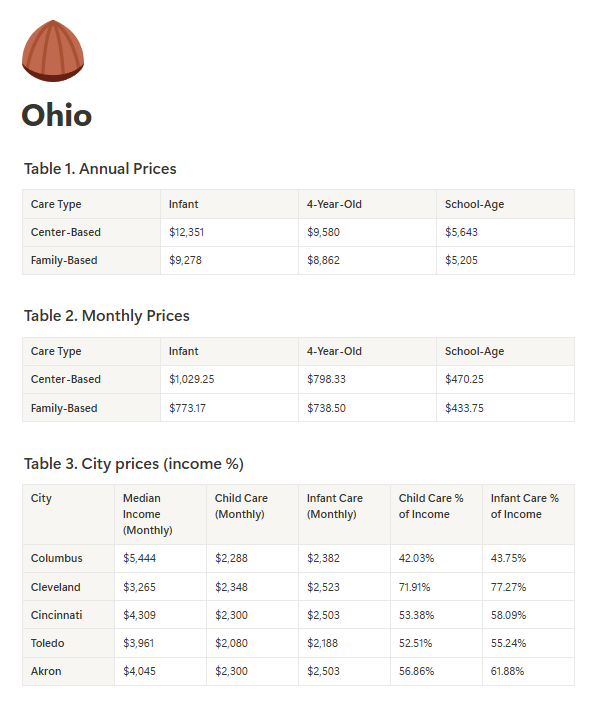This screenshot has width=597, height=709.
Task: Select Columbus's 42.03% child care cell
Action: pos(436,558)
